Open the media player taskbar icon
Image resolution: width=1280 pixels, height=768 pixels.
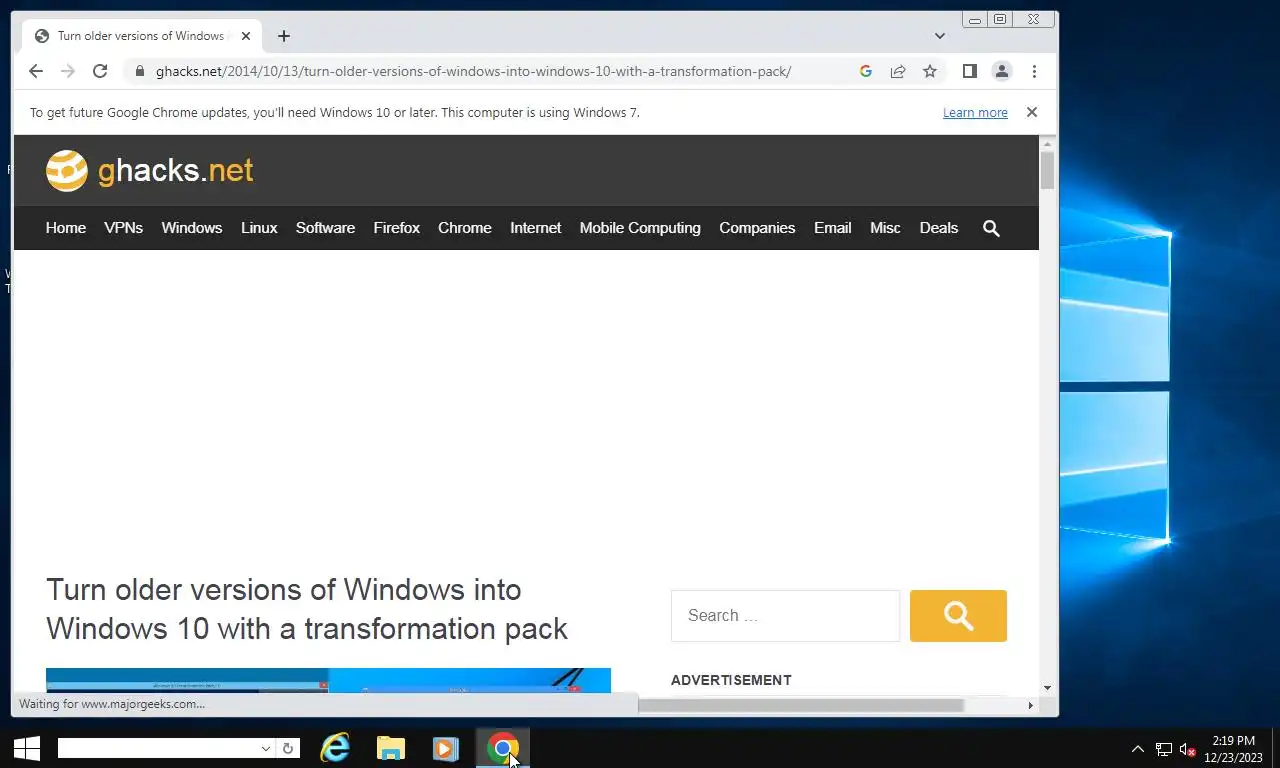click(x=445, y=748)
